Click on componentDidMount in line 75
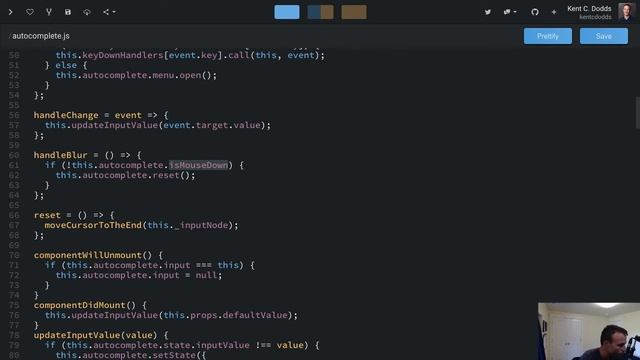 click(79, 305)
